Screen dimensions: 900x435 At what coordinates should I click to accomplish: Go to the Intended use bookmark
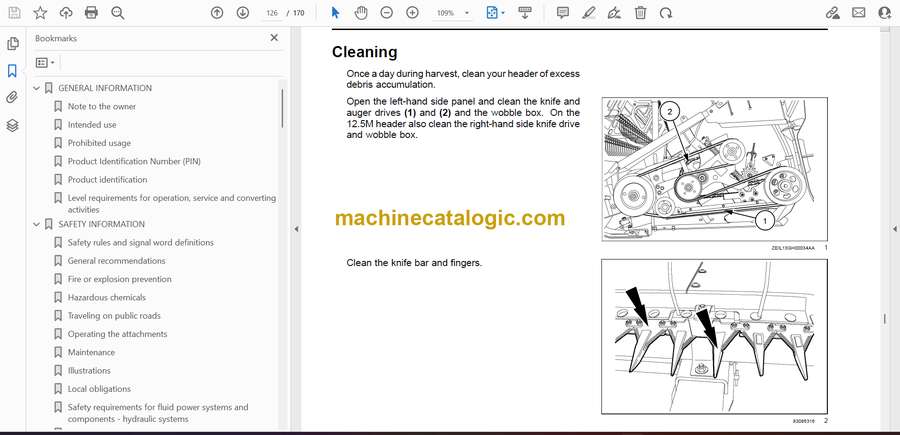[92, 125]
